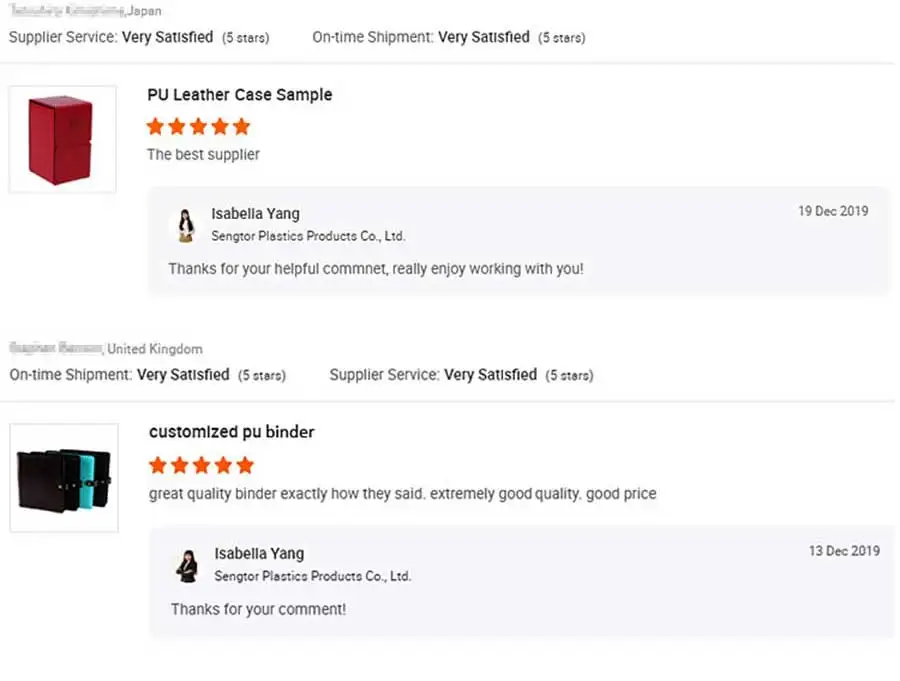Click Isabella Yang's avatar in the 19 Dec reply
Image resolution: width=900 pixels, height=681 pixels.
[186, 225]
